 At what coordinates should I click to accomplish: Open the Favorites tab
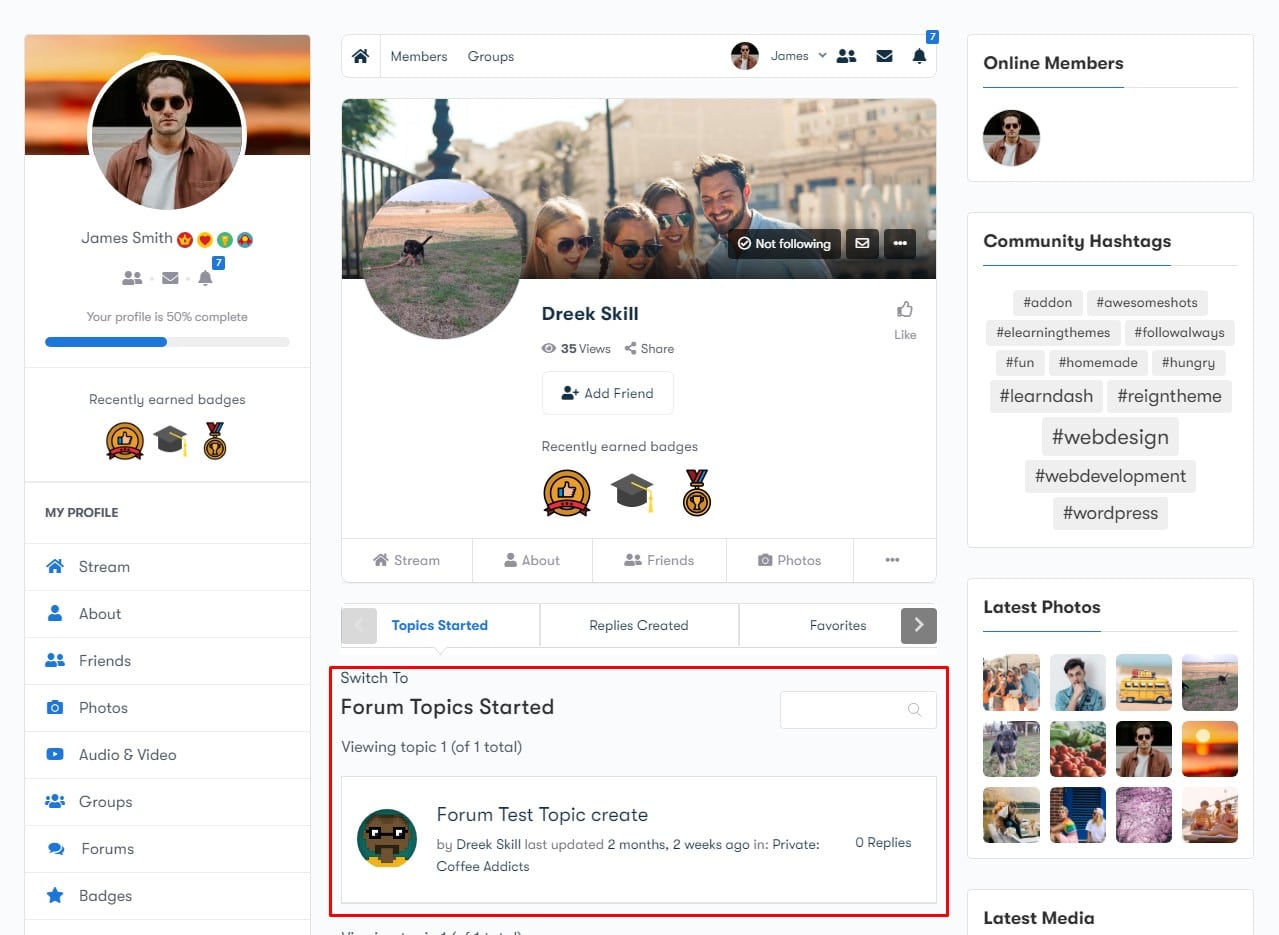(837, 626)
